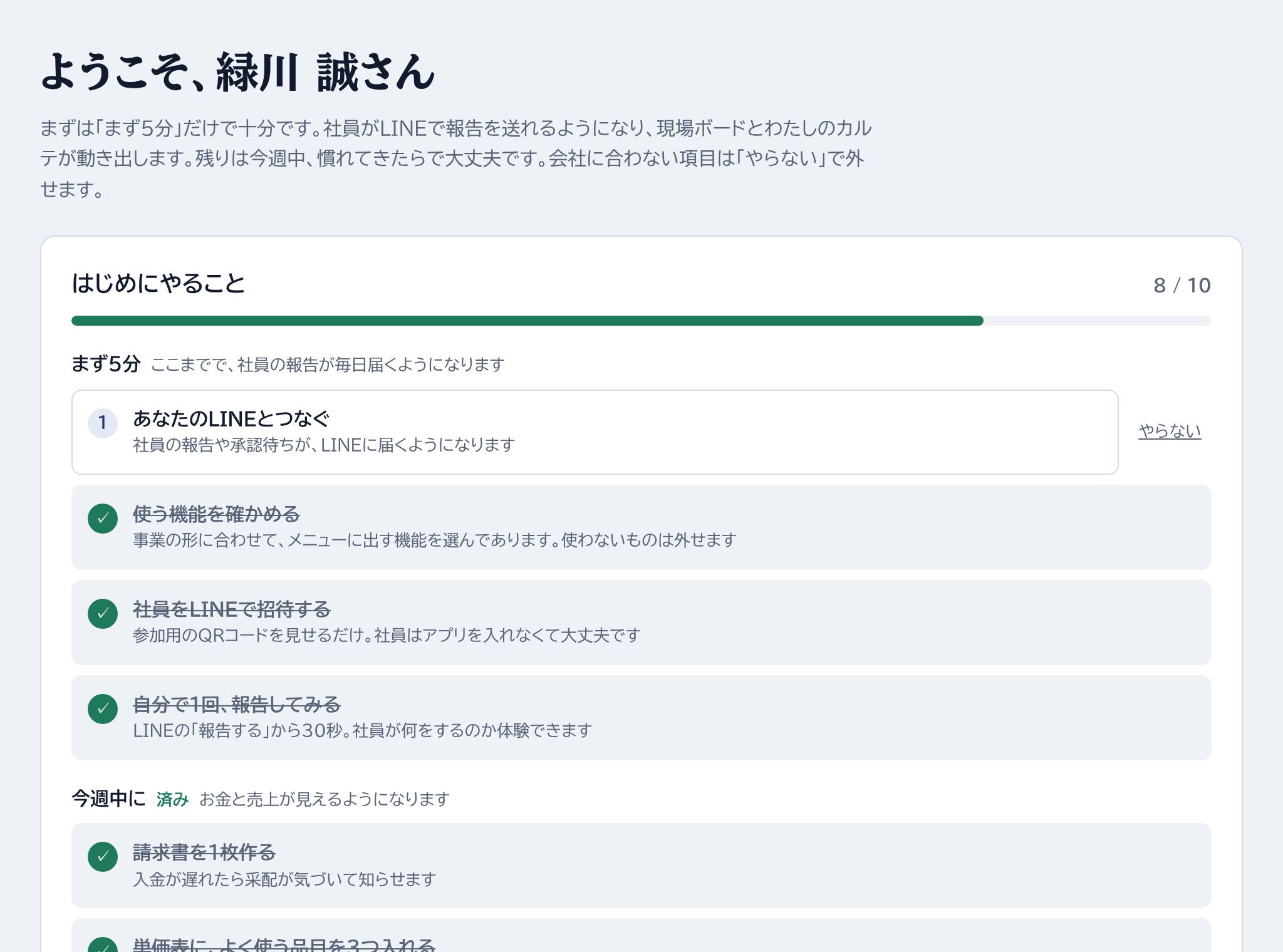Click the 自分で1回、報告してみる title
Image resolution: width=1283 pixels, height=952 pixels.
pyautogui.click(x=236, y=705)
